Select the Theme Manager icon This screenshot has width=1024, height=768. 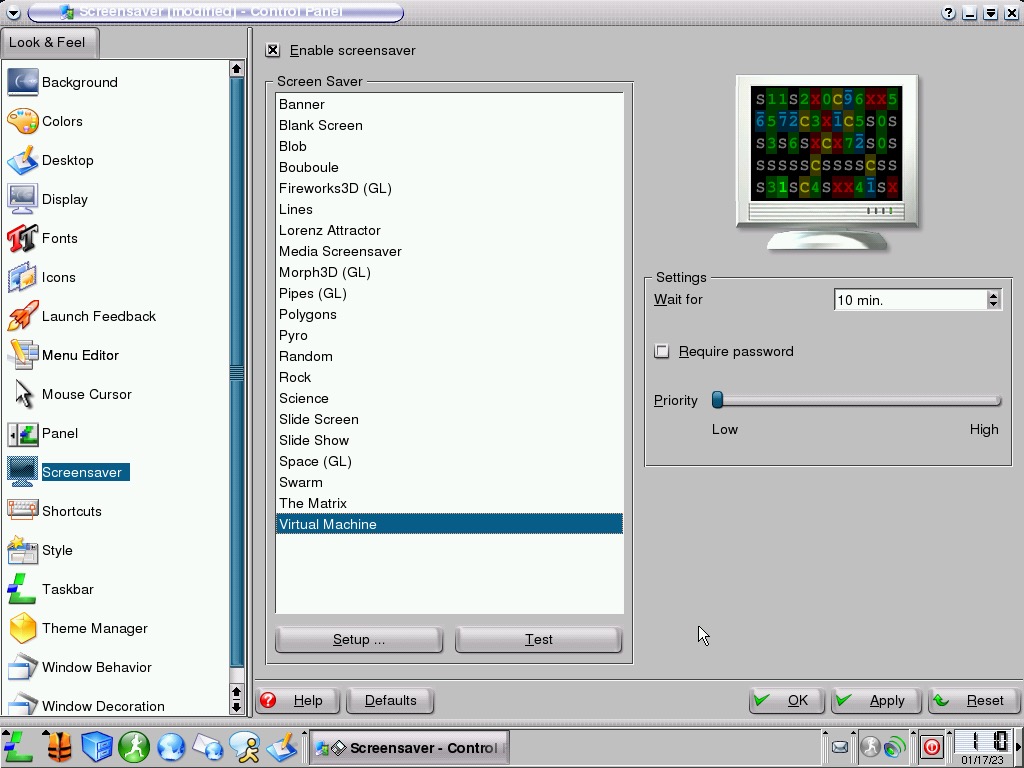tap(22, 628)
